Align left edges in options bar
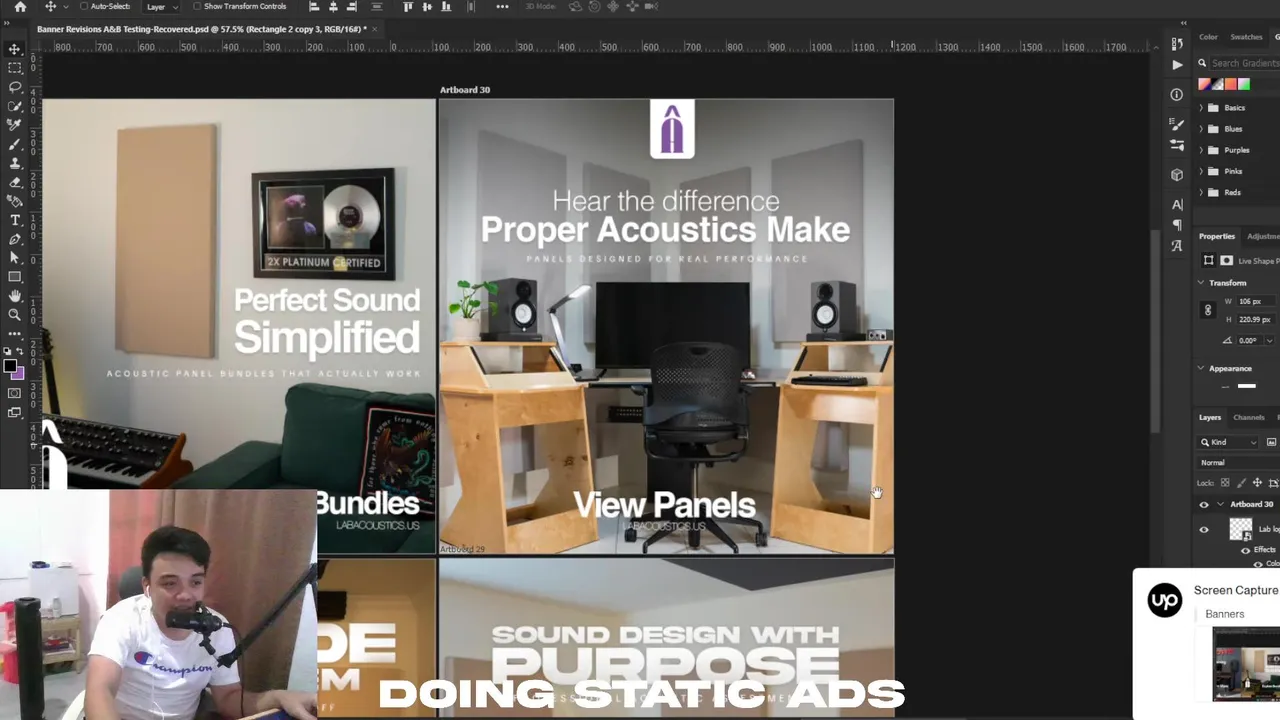 pos(314,7)
